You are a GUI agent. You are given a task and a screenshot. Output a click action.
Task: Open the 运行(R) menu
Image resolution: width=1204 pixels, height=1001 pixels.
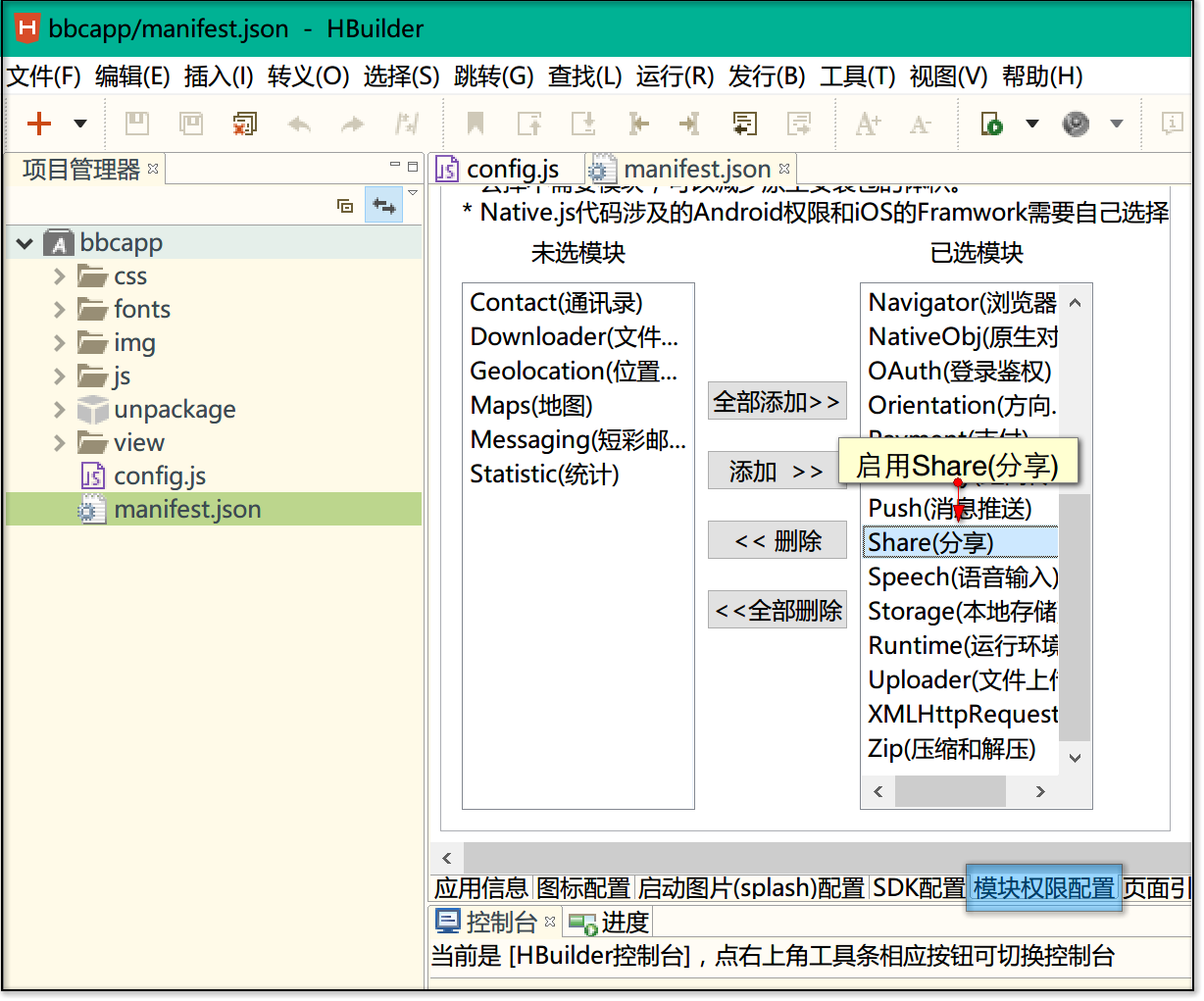coord(675,76)
